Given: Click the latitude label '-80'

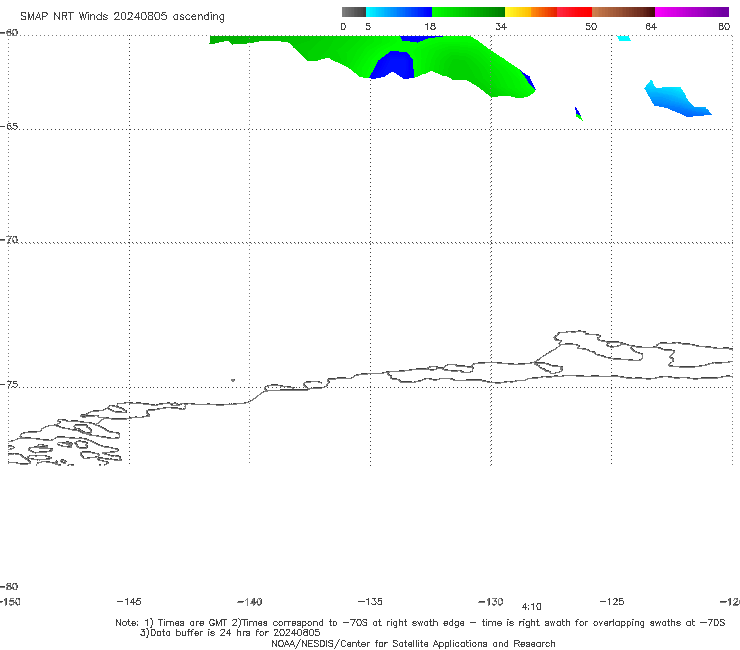Looking at the screenshot, I should pos(9,586).
